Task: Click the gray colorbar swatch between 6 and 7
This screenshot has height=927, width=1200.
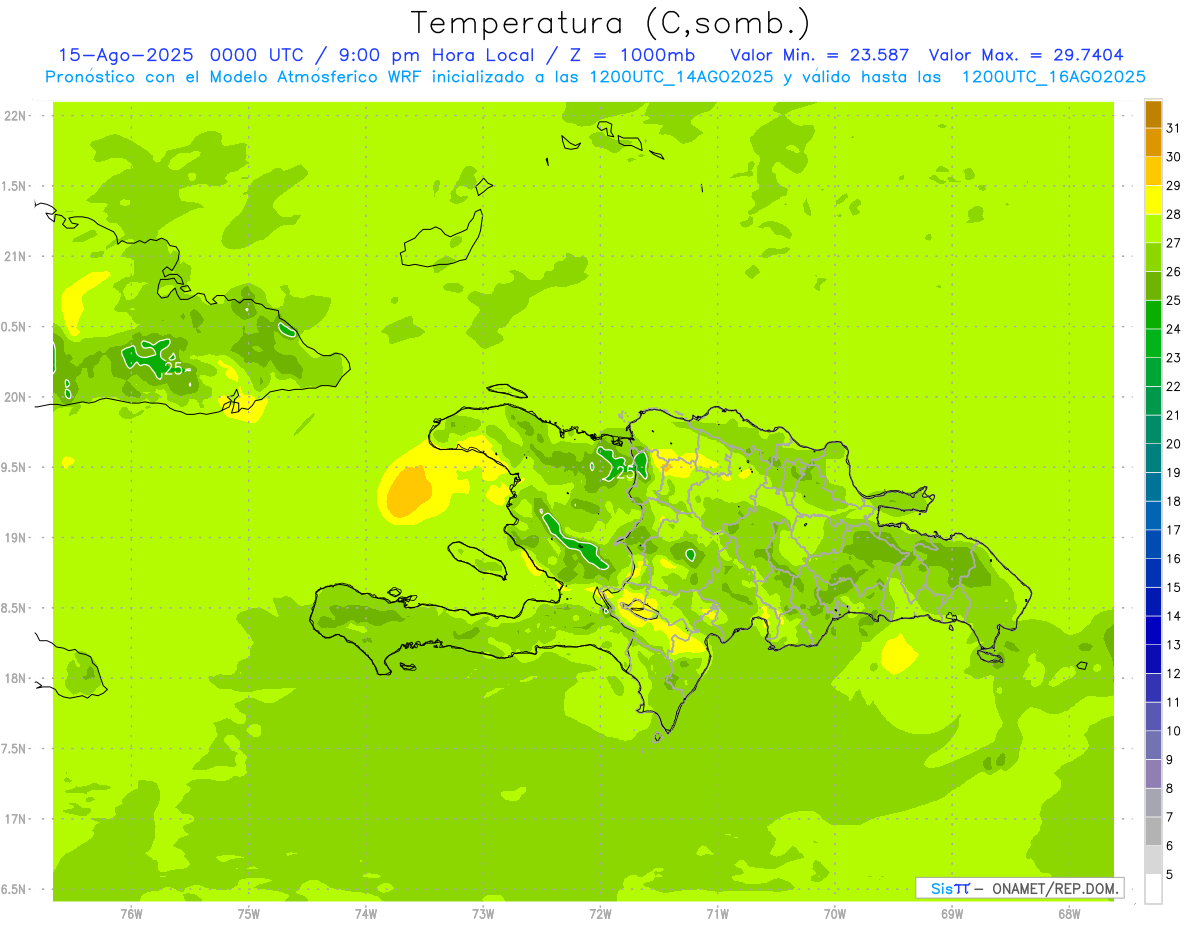Action: (x=1153, y=832)
